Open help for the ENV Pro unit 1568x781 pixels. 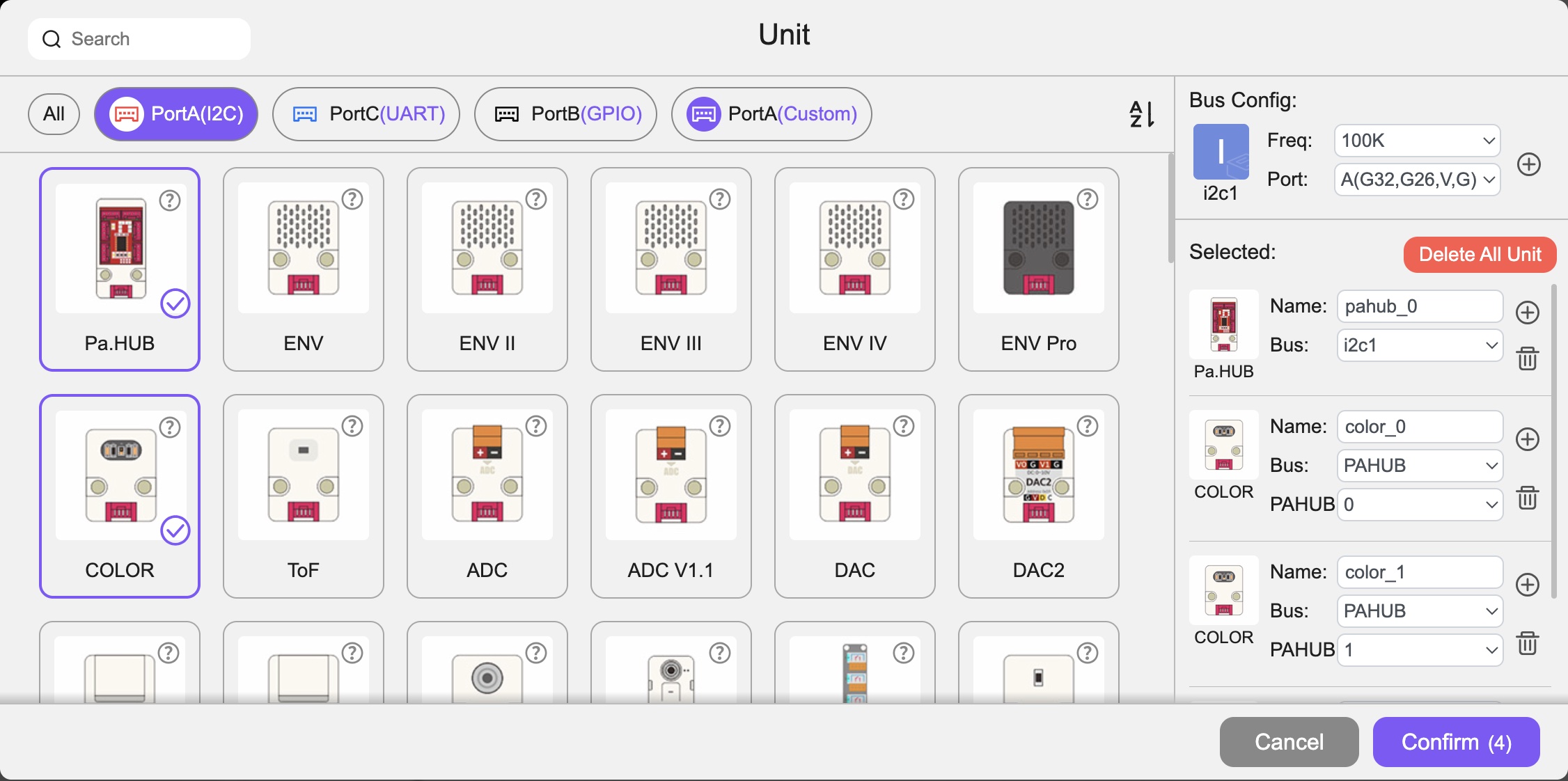tap(1088, 200)
